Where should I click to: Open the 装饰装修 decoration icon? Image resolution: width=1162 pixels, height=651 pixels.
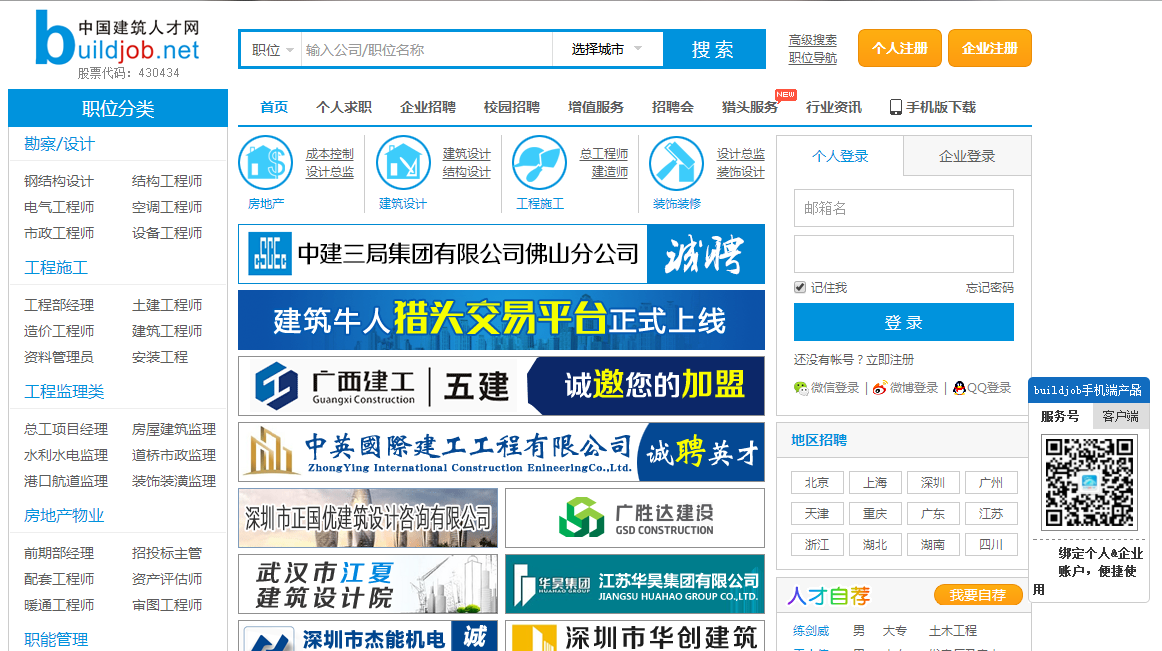pyautogui.click(x=677, y=162)
